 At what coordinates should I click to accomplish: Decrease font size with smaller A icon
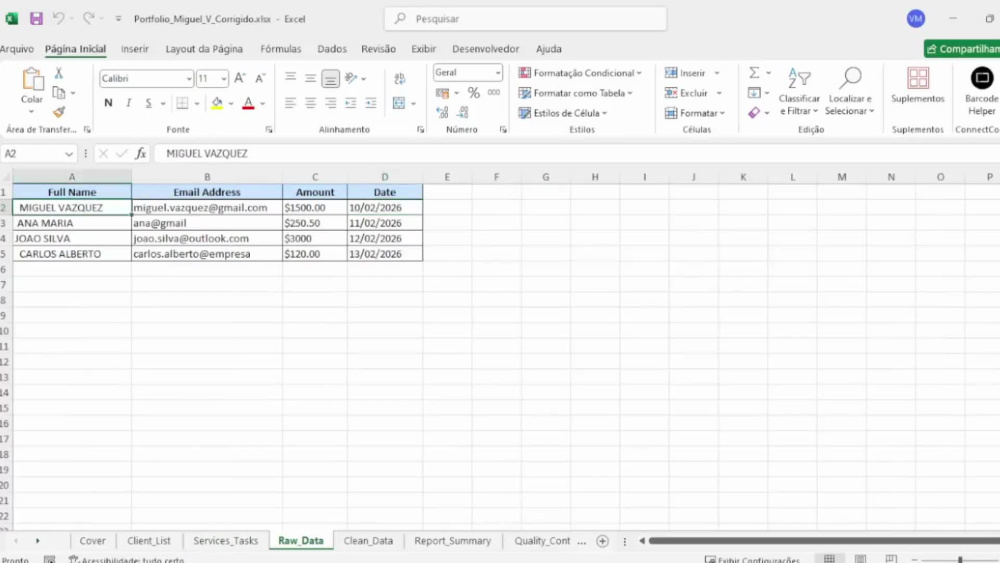coord(260,78)
